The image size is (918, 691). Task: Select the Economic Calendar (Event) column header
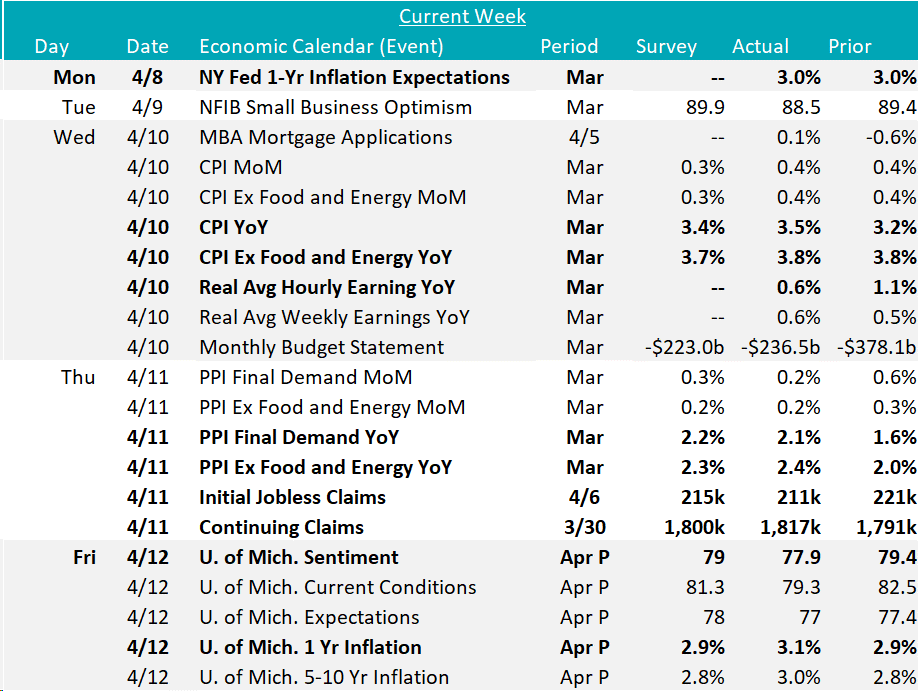[321, 47]
